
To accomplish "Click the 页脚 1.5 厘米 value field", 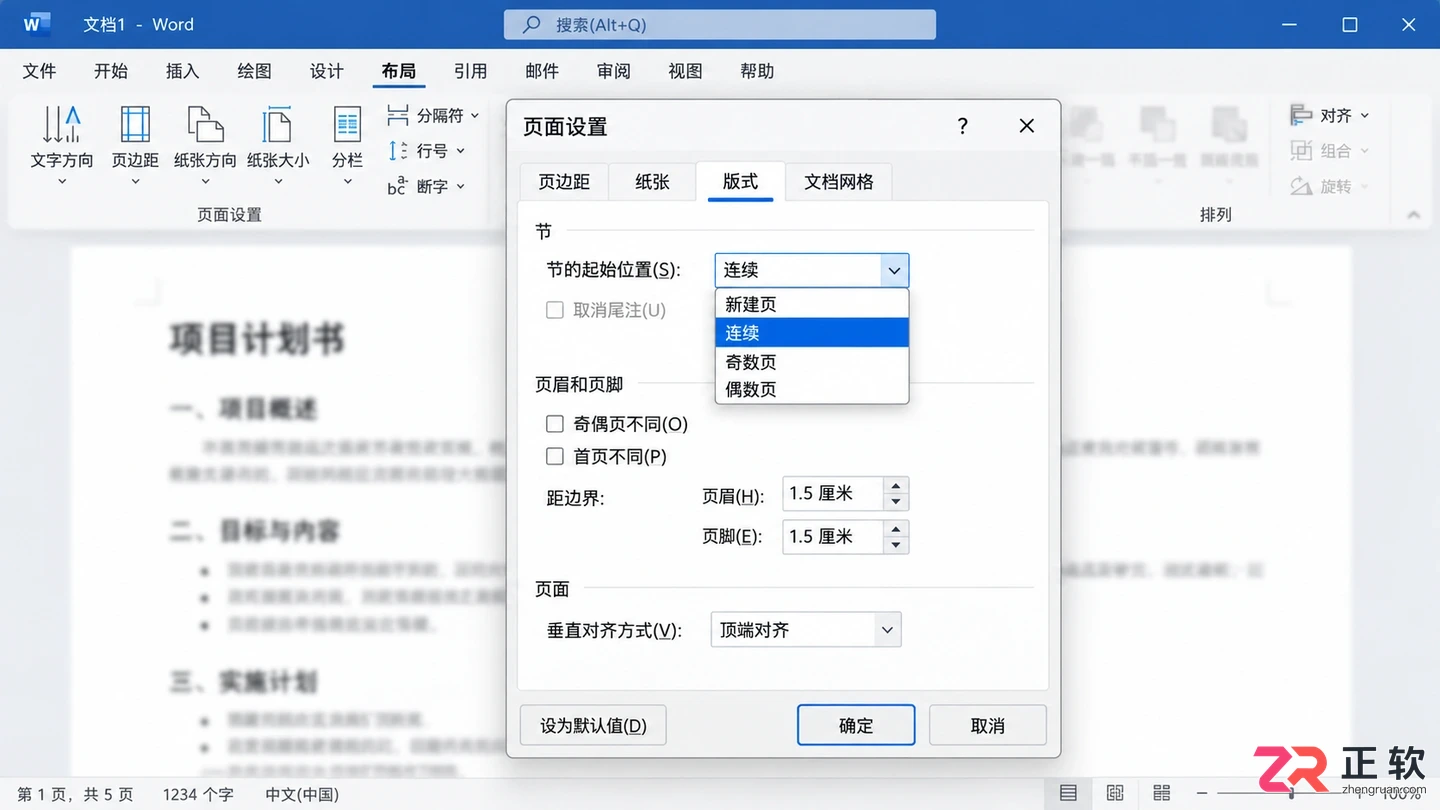I will (x=833, y=537).
